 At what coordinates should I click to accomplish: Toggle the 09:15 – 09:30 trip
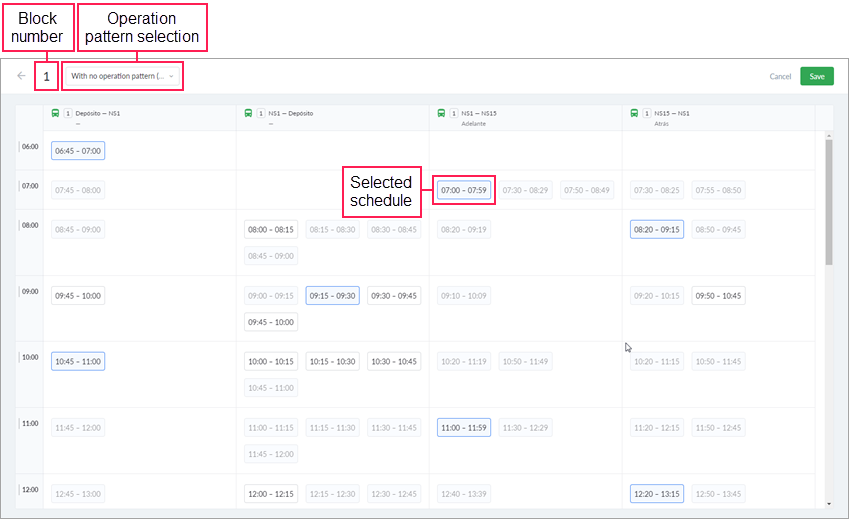(332, 296)
